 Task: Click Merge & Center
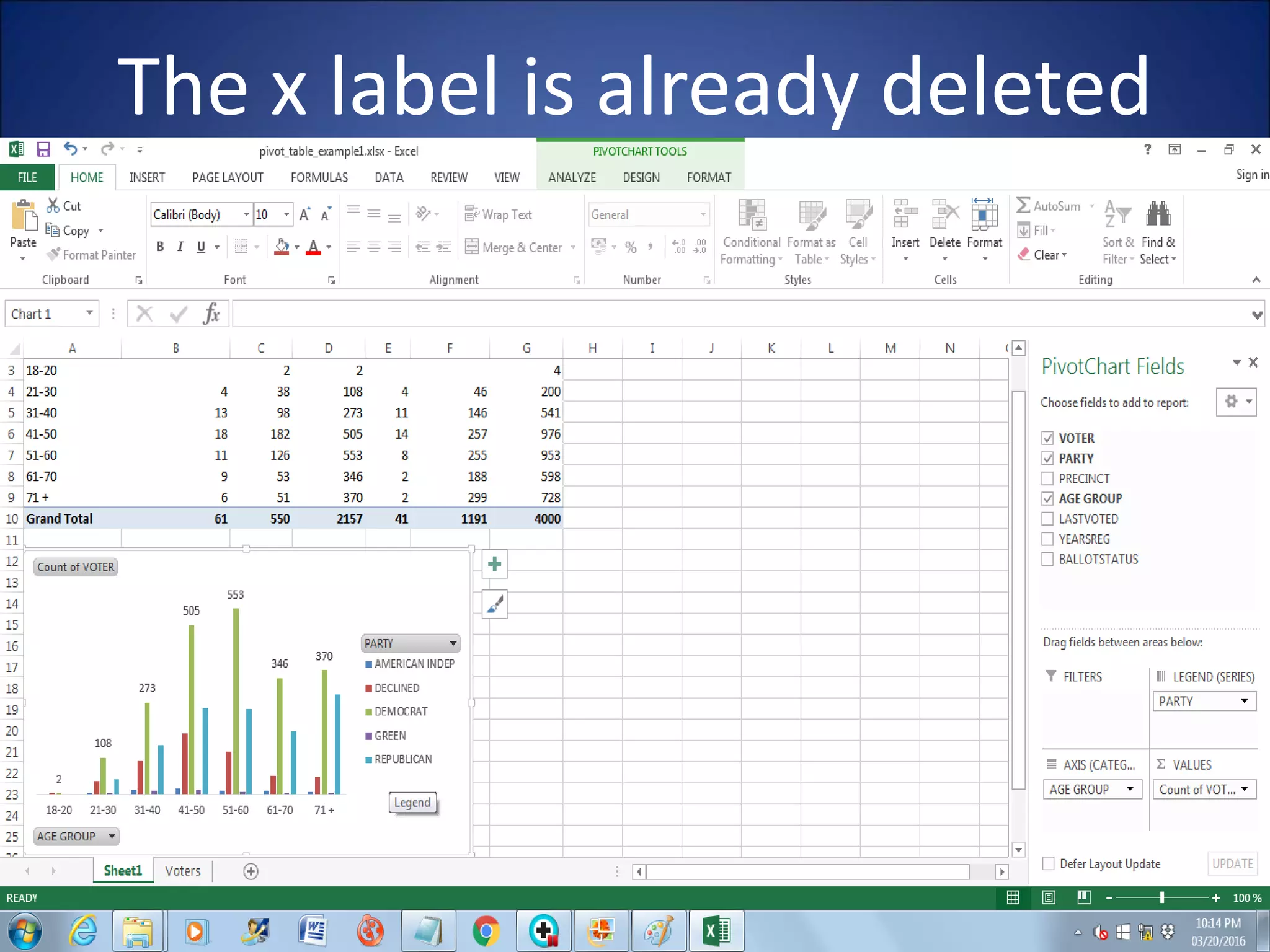pyautogui.click(x=513, y=247)
